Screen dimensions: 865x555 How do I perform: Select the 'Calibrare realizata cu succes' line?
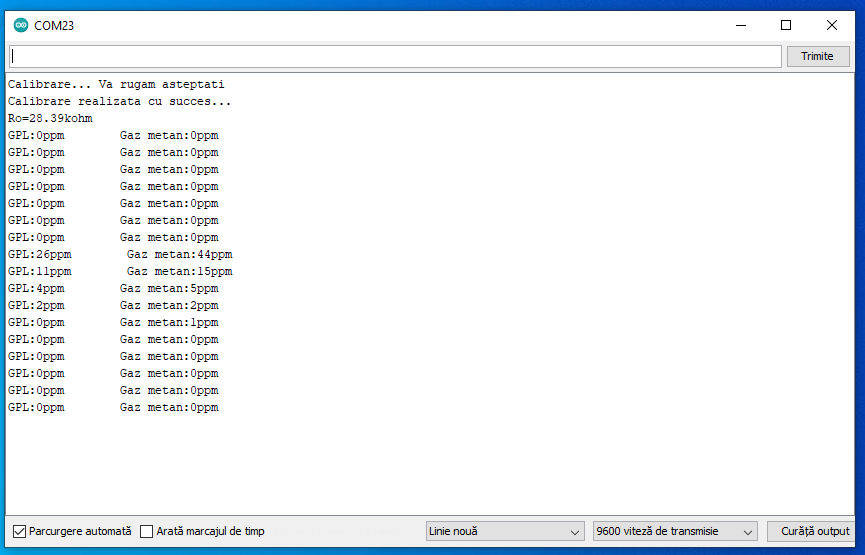(x=119, y=102)
